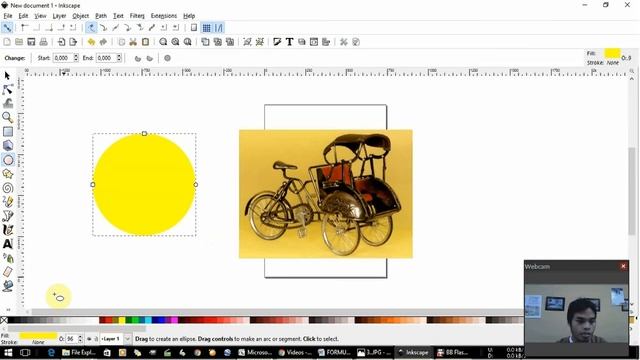
Task: Click the Windows Start button
Action: point(8,352)
